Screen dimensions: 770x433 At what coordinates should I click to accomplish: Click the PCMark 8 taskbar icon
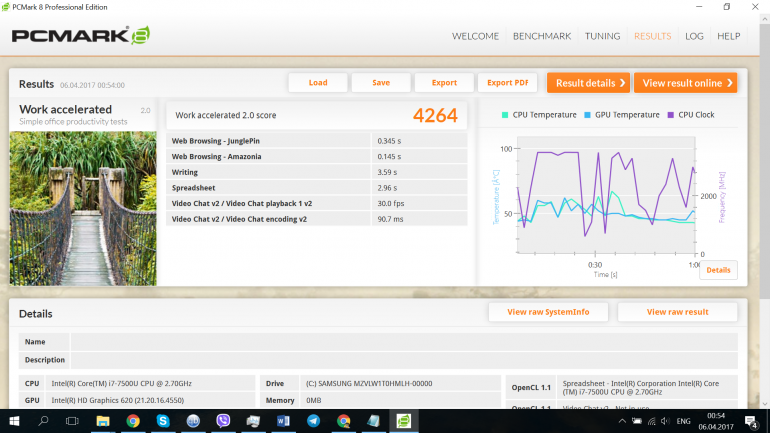[404, 421]
